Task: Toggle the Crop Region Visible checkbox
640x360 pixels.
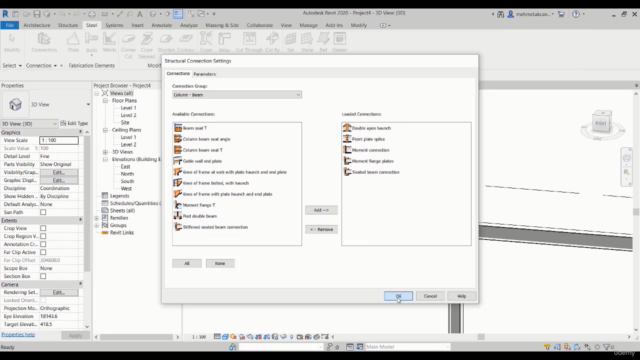Action: (43, 236)
